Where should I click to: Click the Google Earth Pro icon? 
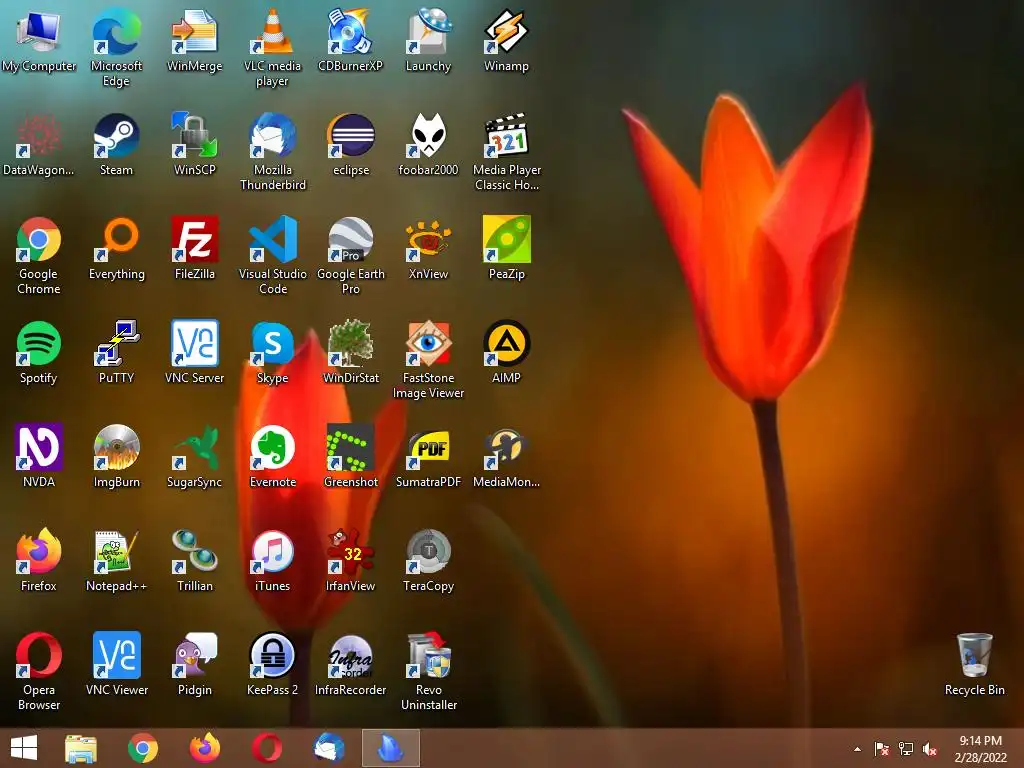tap(350, 239)
